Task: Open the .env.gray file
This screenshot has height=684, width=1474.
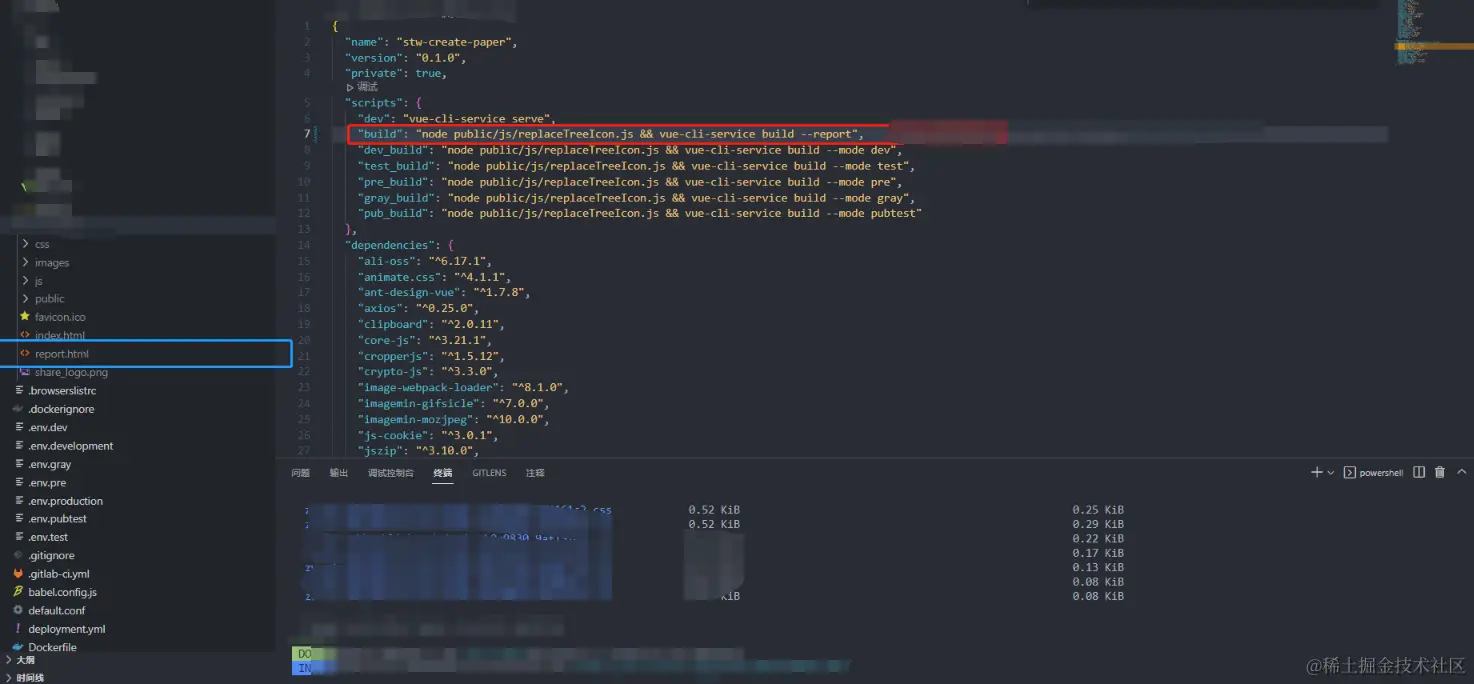Action: 49,464
